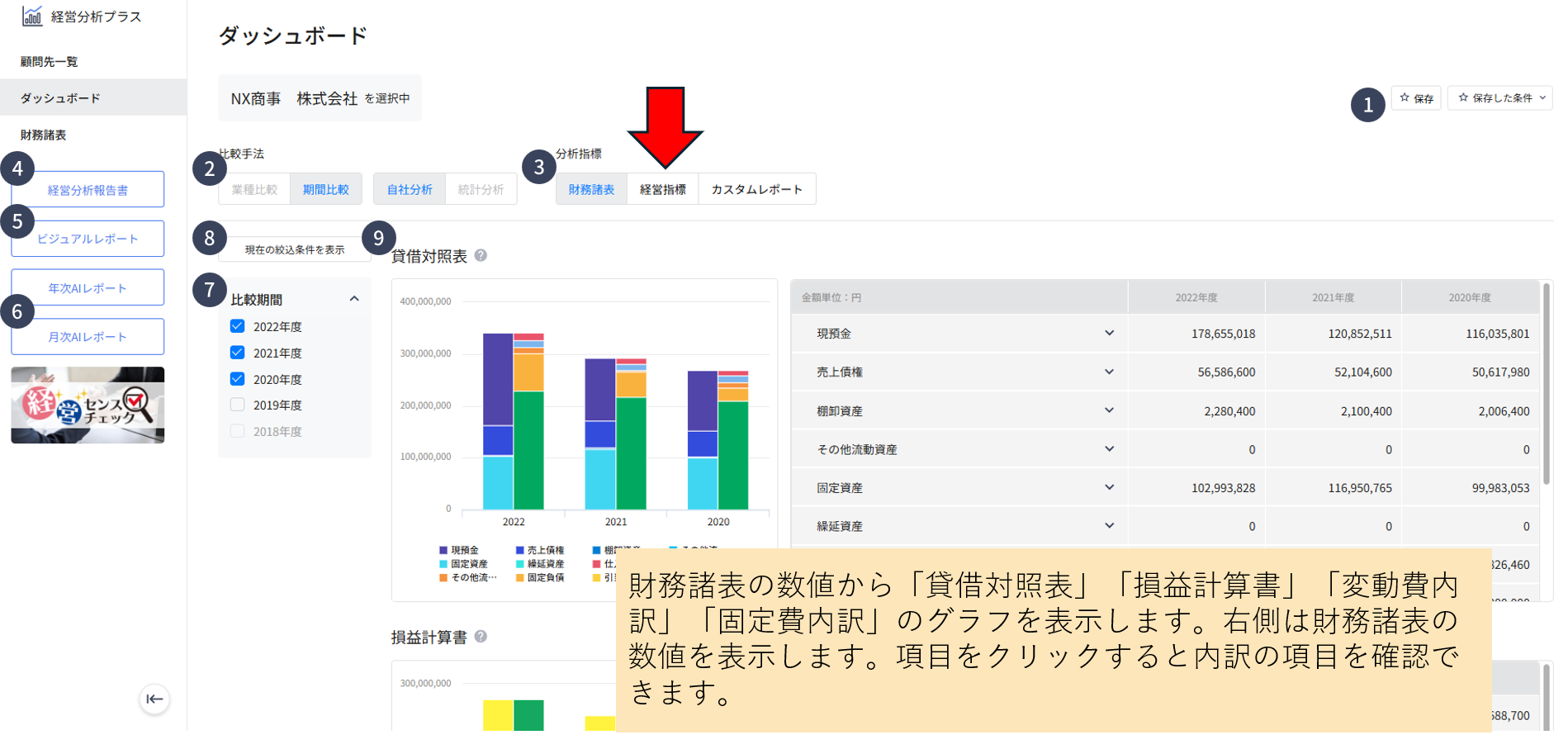Click the 現預金 legend marker in chart
Image resolution: width=1568 pixels, height=749 pixels.
coord(443,550)
